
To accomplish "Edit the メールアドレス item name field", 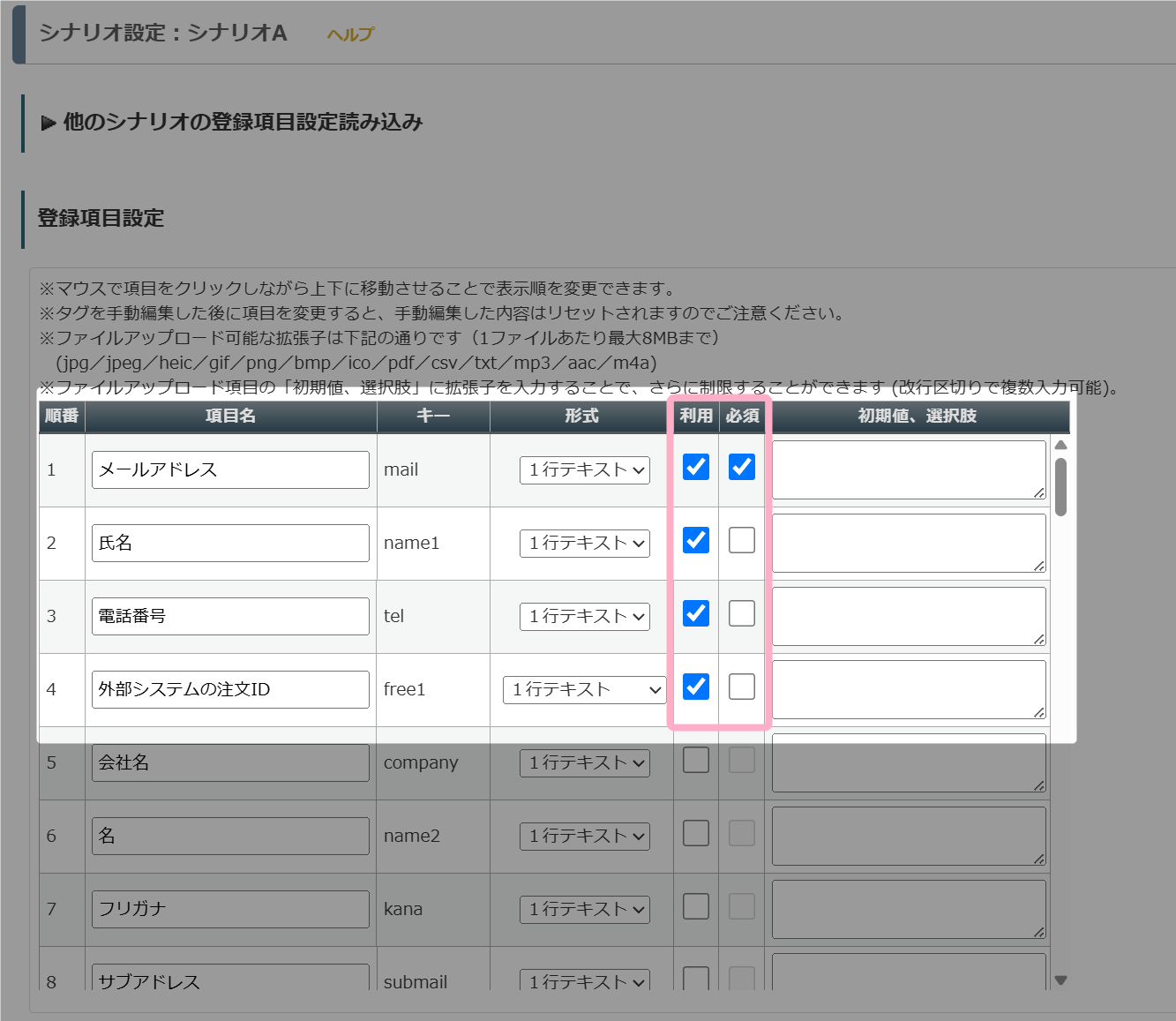I will tap(230, 469).
